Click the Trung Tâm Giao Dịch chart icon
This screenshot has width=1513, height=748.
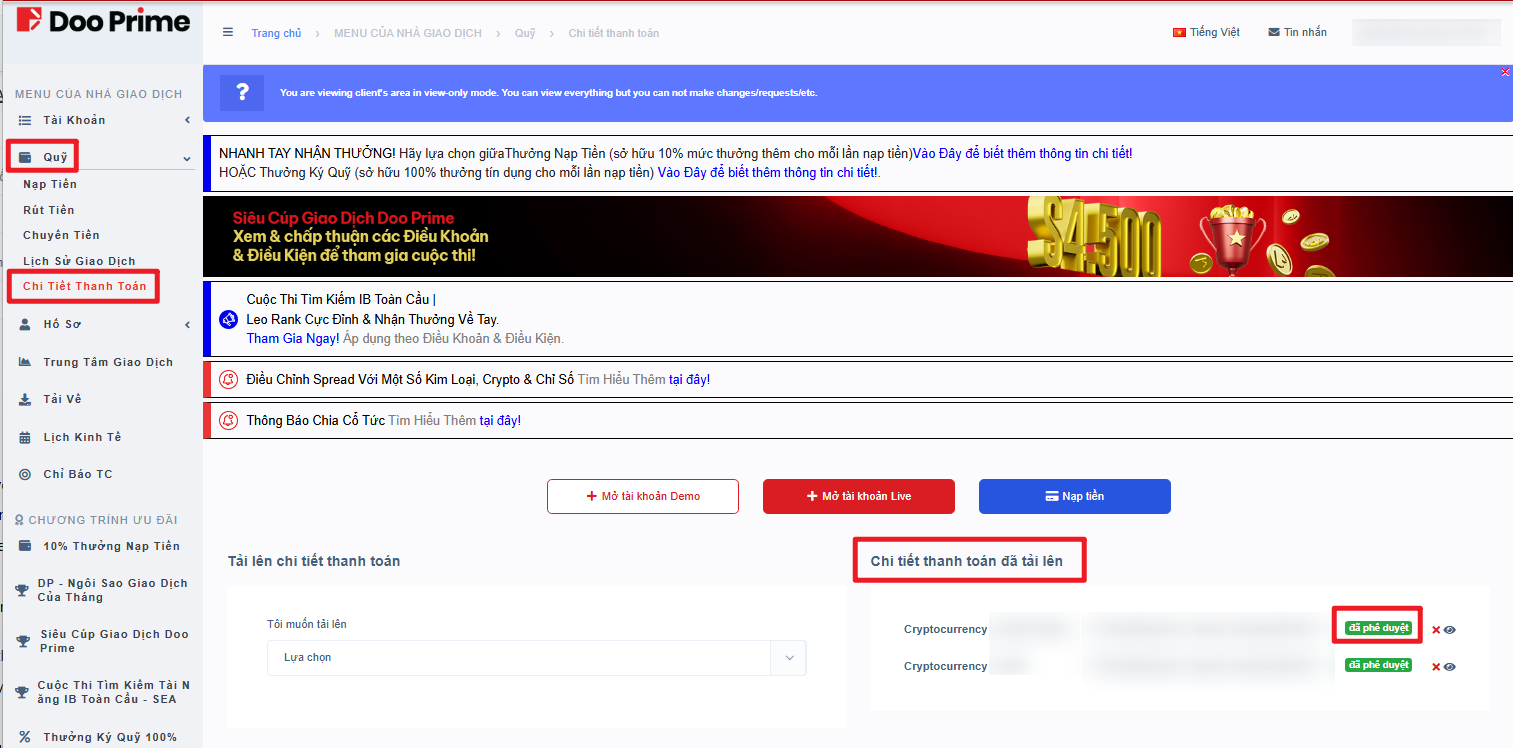[x=25, y=362]
